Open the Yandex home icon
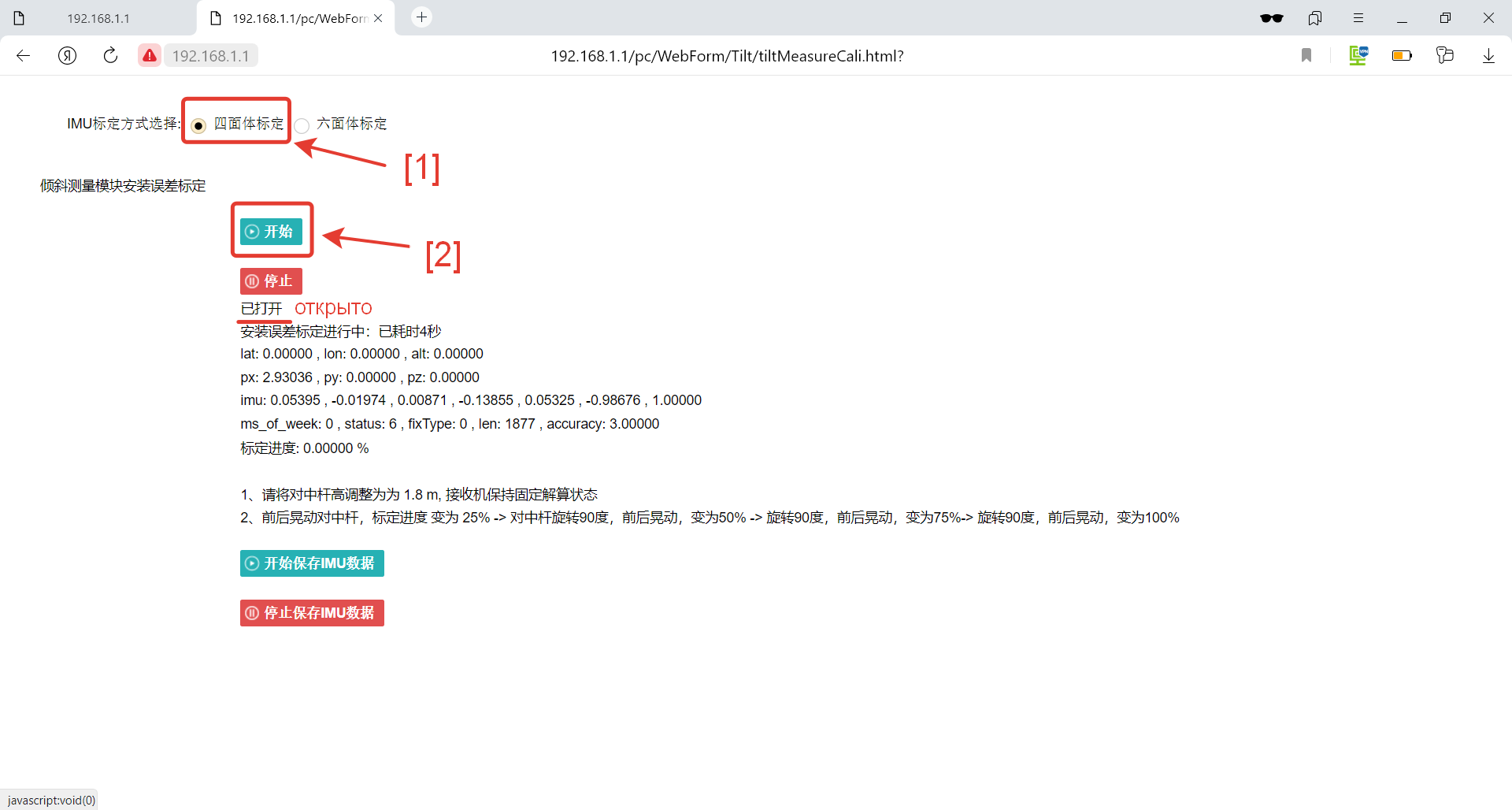This screenshot has width=1512, height=810. point(68,56)
